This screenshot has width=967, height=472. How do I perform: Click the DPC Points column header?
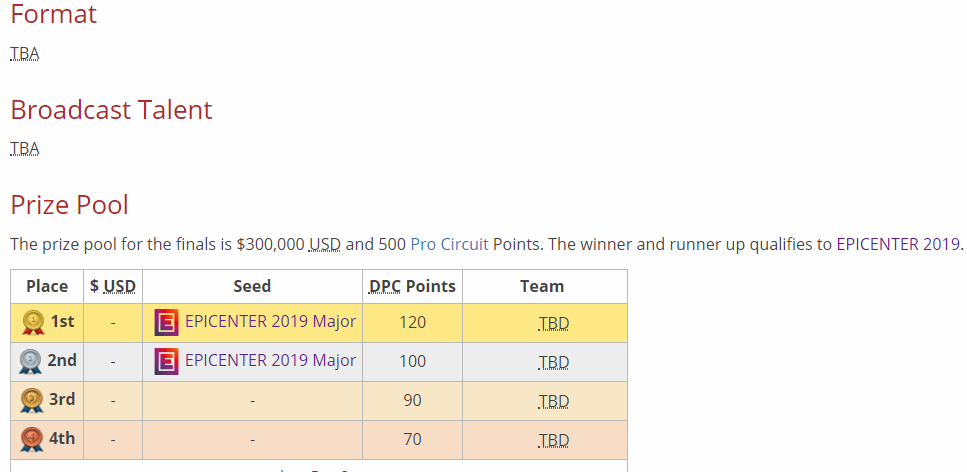[x=412, y=286]
